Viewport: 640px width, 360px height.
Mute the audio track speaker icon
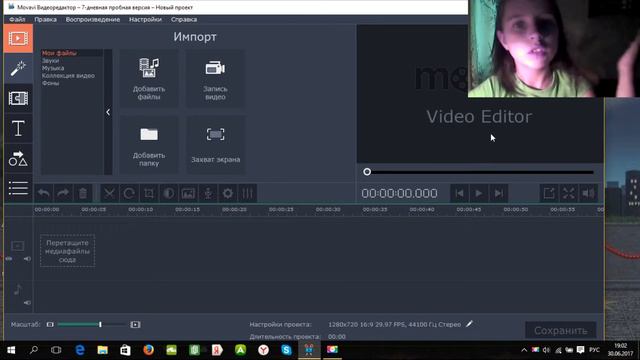point(27,303)
